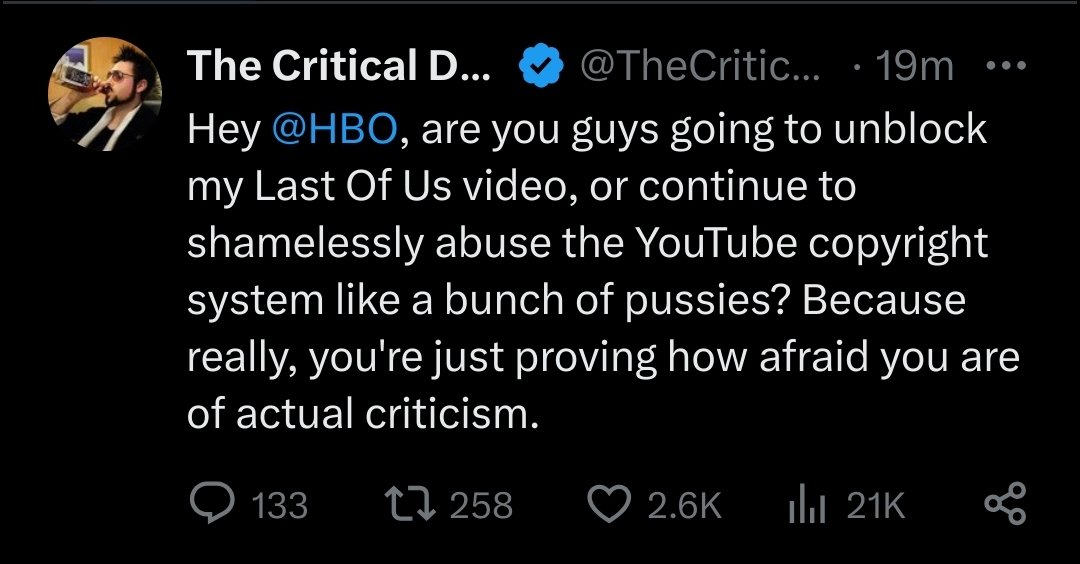This screenshot has height=564, width=1080.
Task: Click the 133 replies count
Action: tap(280, 505)
